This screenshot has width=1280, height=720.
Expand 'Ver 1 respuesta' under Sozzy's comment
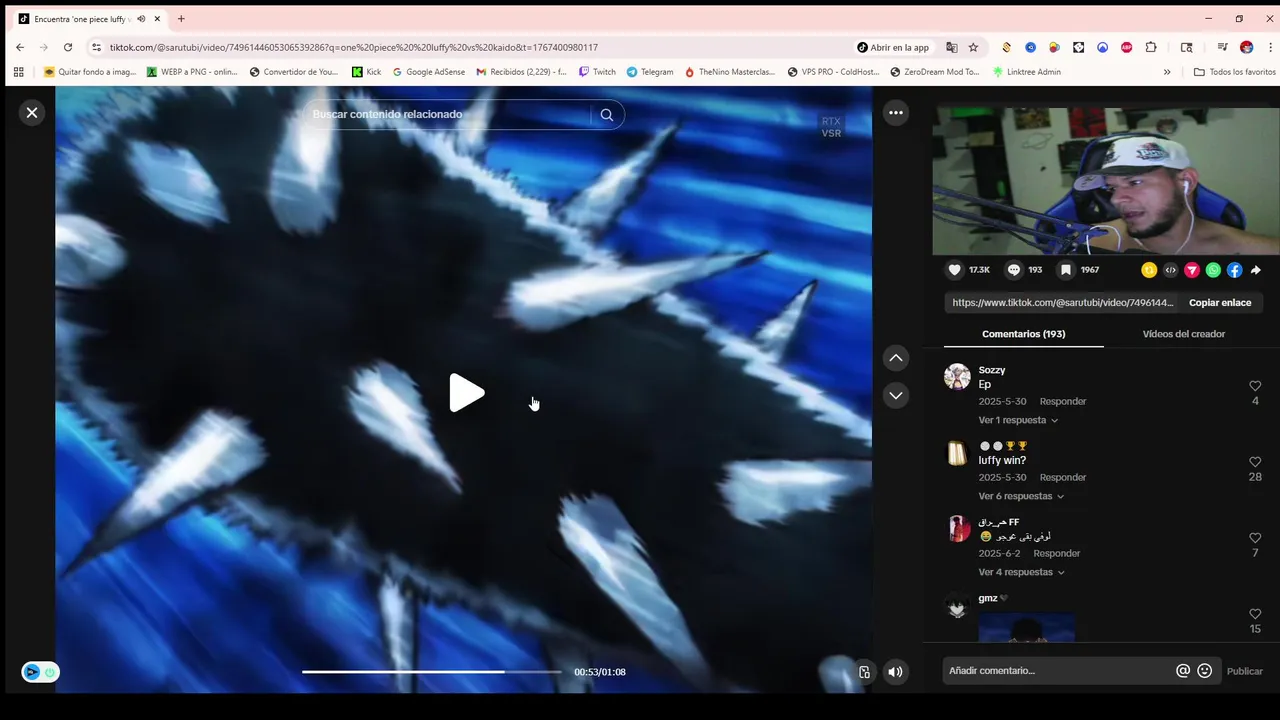(x=1017, y=421)
